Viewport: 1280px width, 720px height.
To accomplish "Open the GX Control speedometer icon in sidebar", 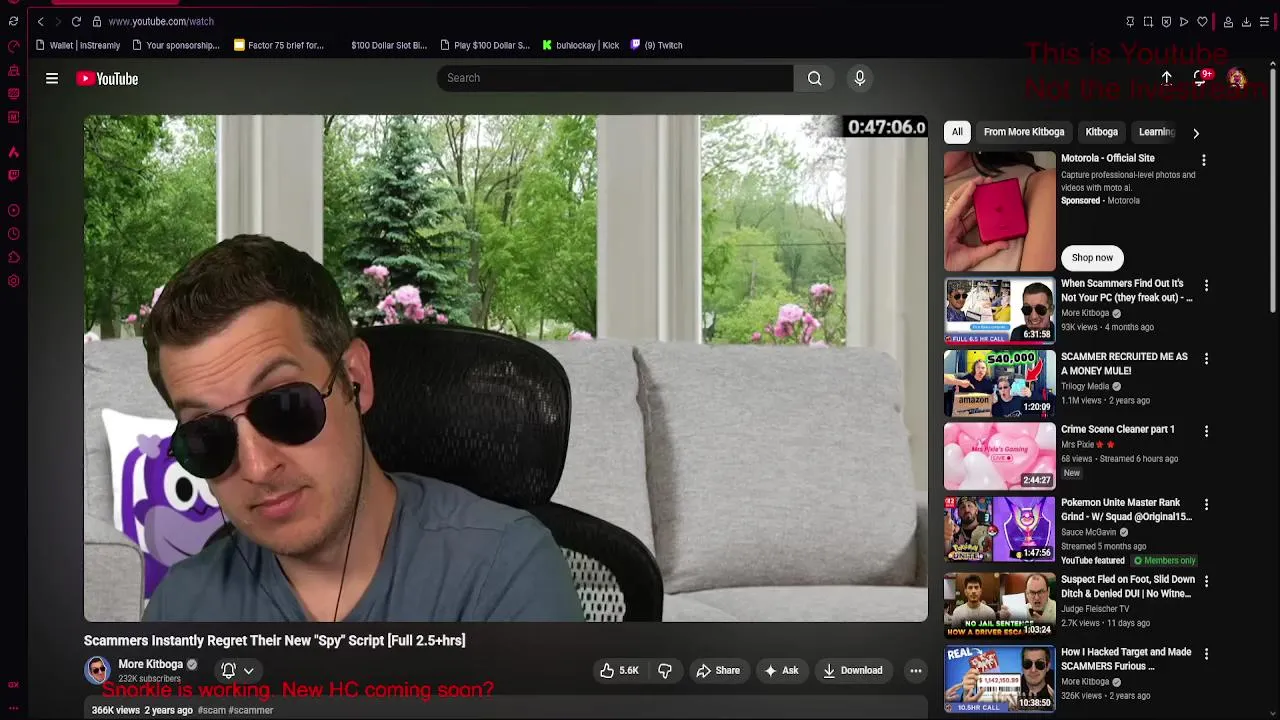I will point(13,46).
